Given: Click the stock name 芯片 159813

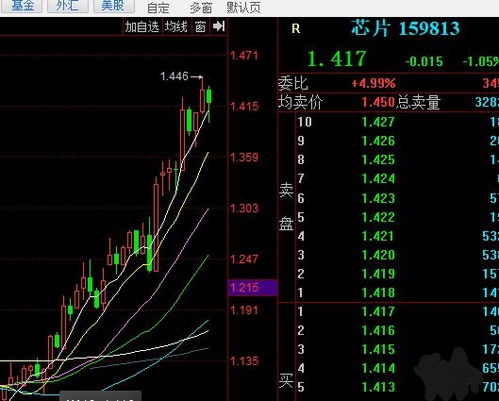Looking at the screenshot, I should click(x=405, y=28).
